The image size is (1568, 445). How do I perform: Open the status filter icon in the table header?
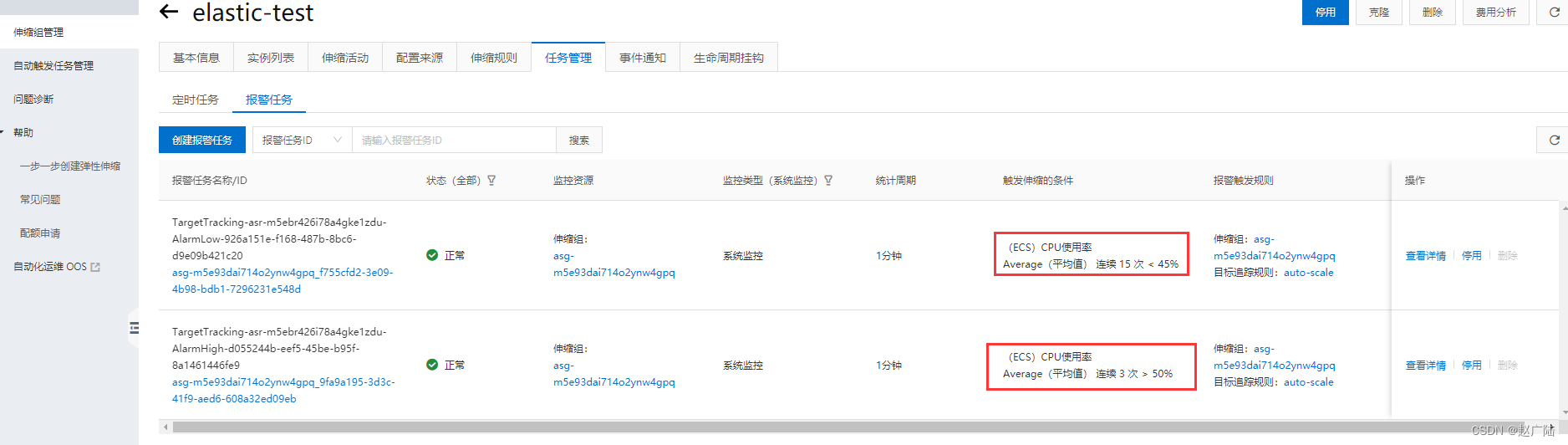tap(491, 181)
